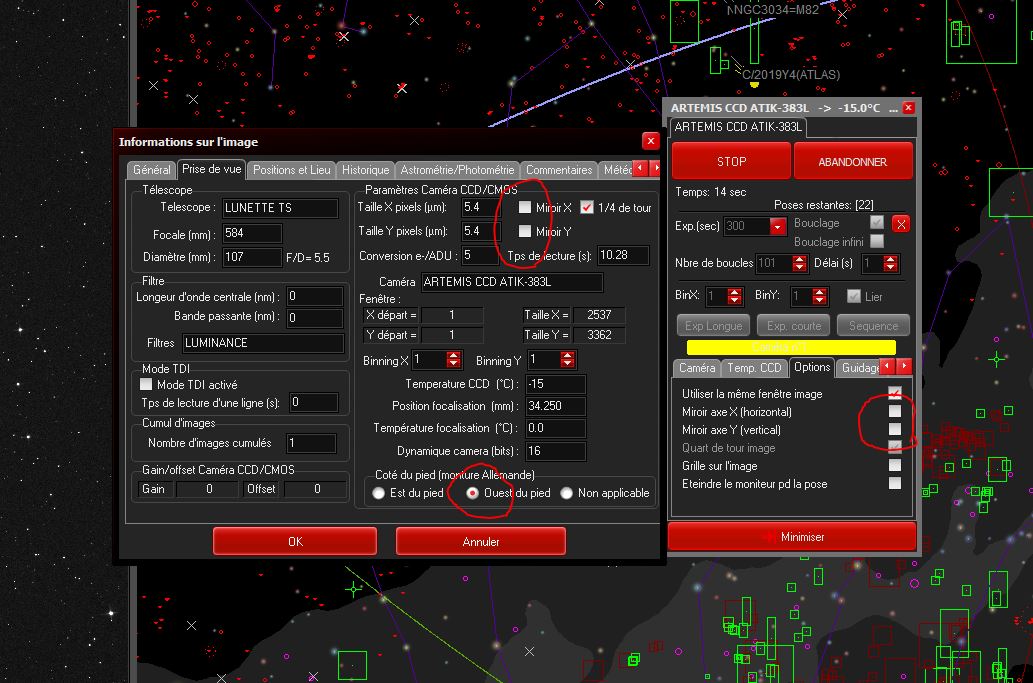This screenshot has width=1033, height=683.
Task: Adjust the Binning X spinner arrows
Action: [454, 360]
